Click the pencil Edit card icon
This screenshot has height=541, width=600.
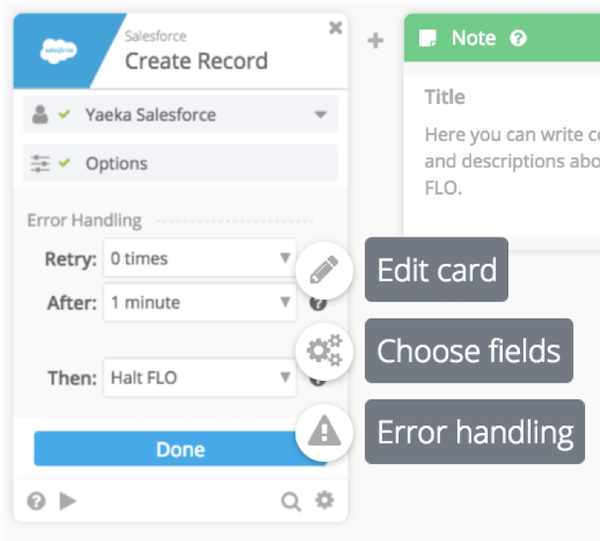tap(324, 270)
